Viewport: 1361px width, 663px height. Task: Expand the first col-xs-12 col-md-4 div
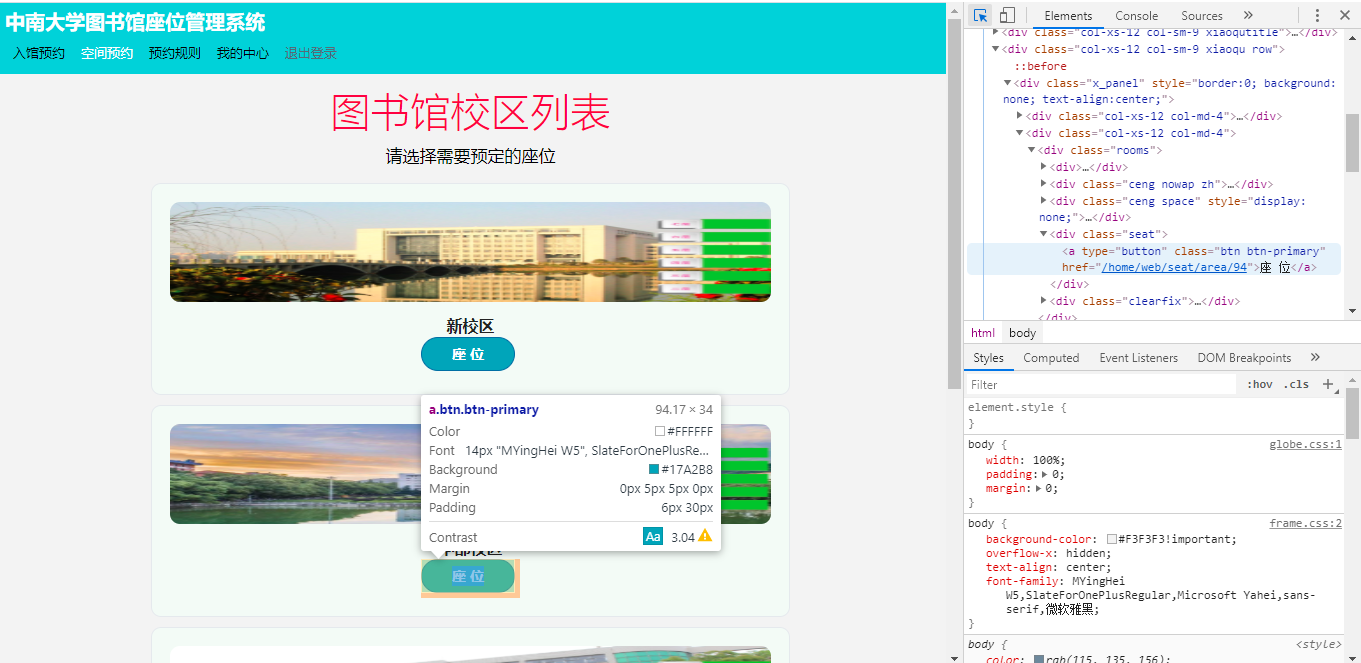click(x=1020, y=116)
